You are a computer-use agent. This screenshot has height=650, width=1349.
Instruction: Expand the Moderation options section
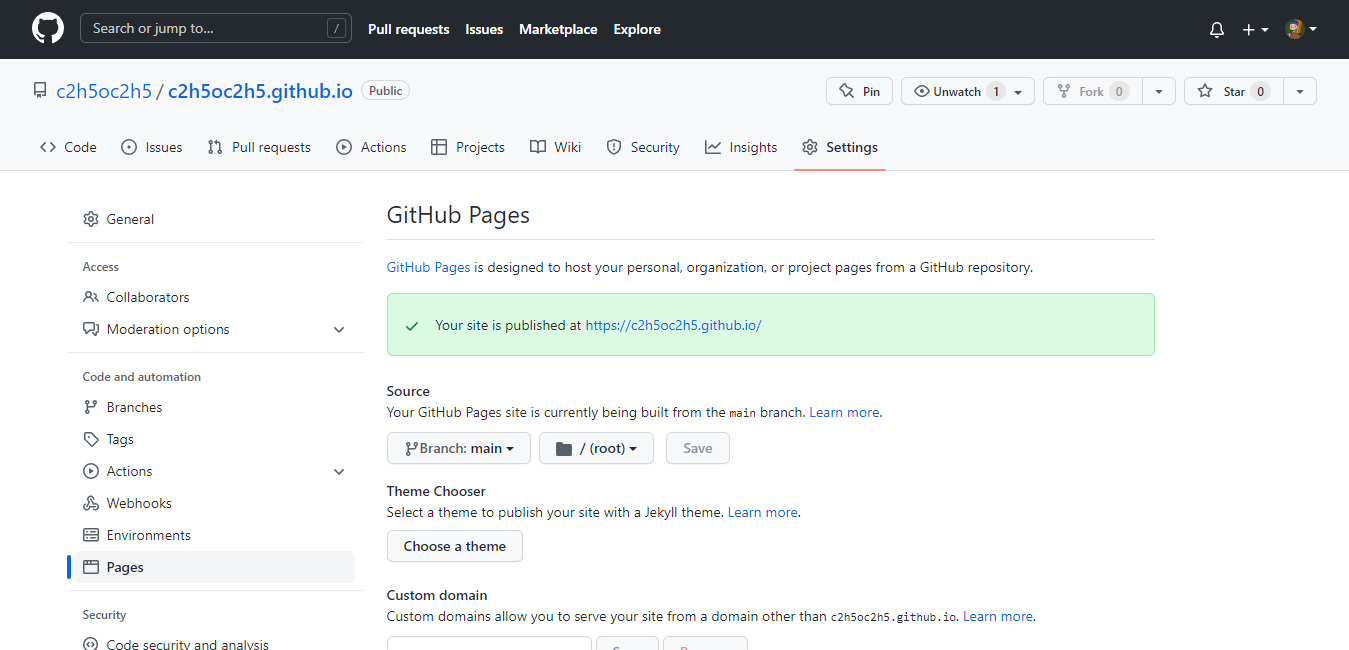pyautogui.click(x=339, y=329)
